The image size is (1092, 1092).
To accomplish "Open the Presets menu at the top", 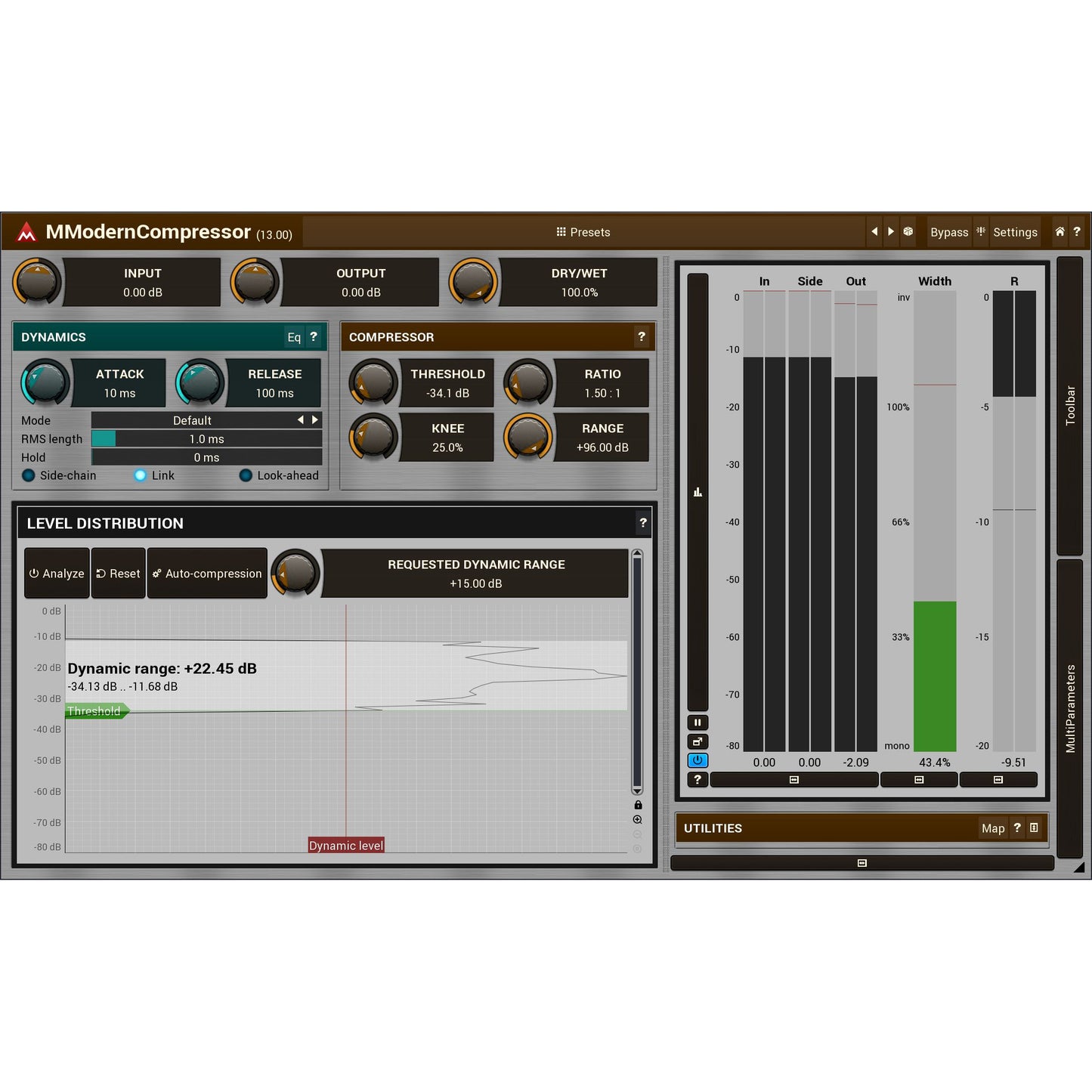I will tap(583, 232).
